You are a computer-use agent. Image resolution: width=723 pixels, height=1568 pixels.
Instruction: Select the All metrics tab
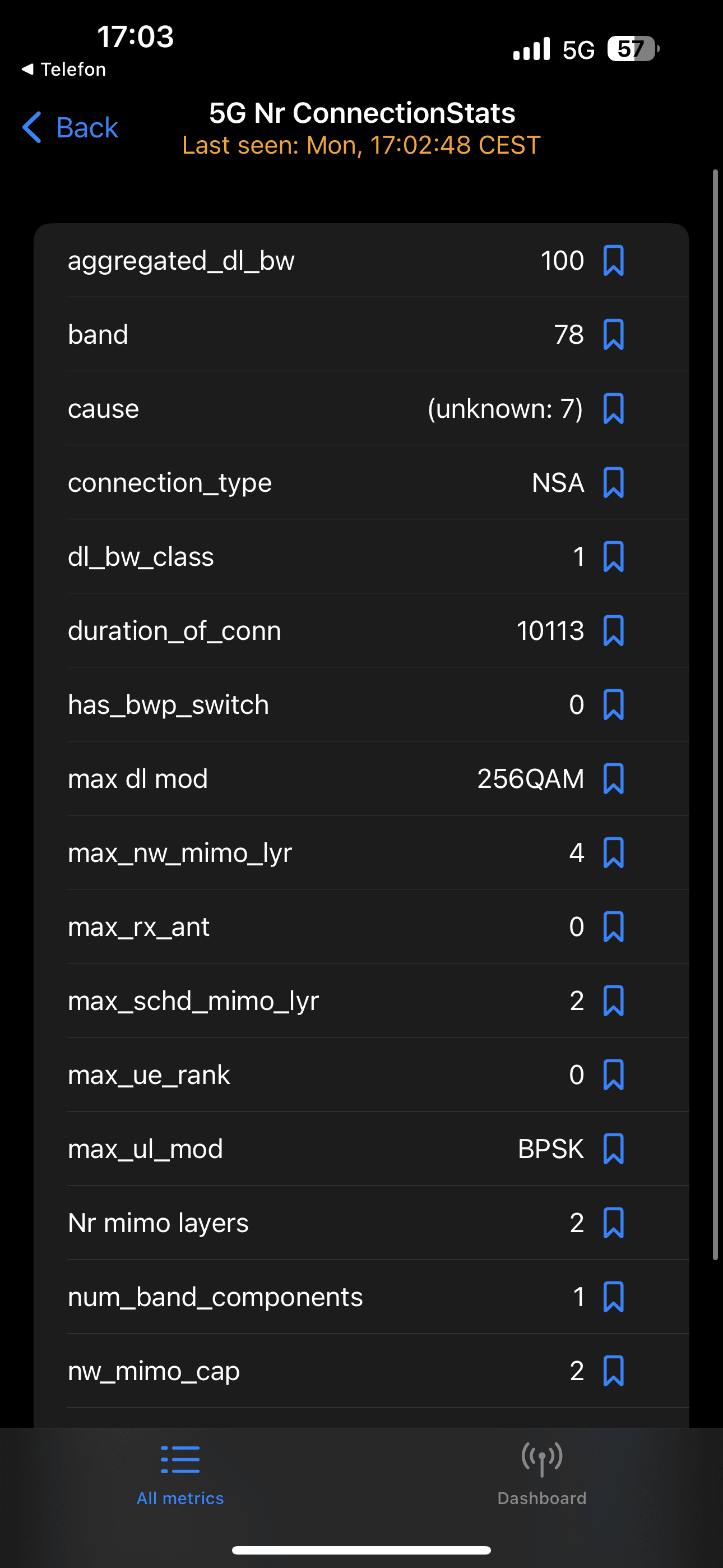(180, 1473)
